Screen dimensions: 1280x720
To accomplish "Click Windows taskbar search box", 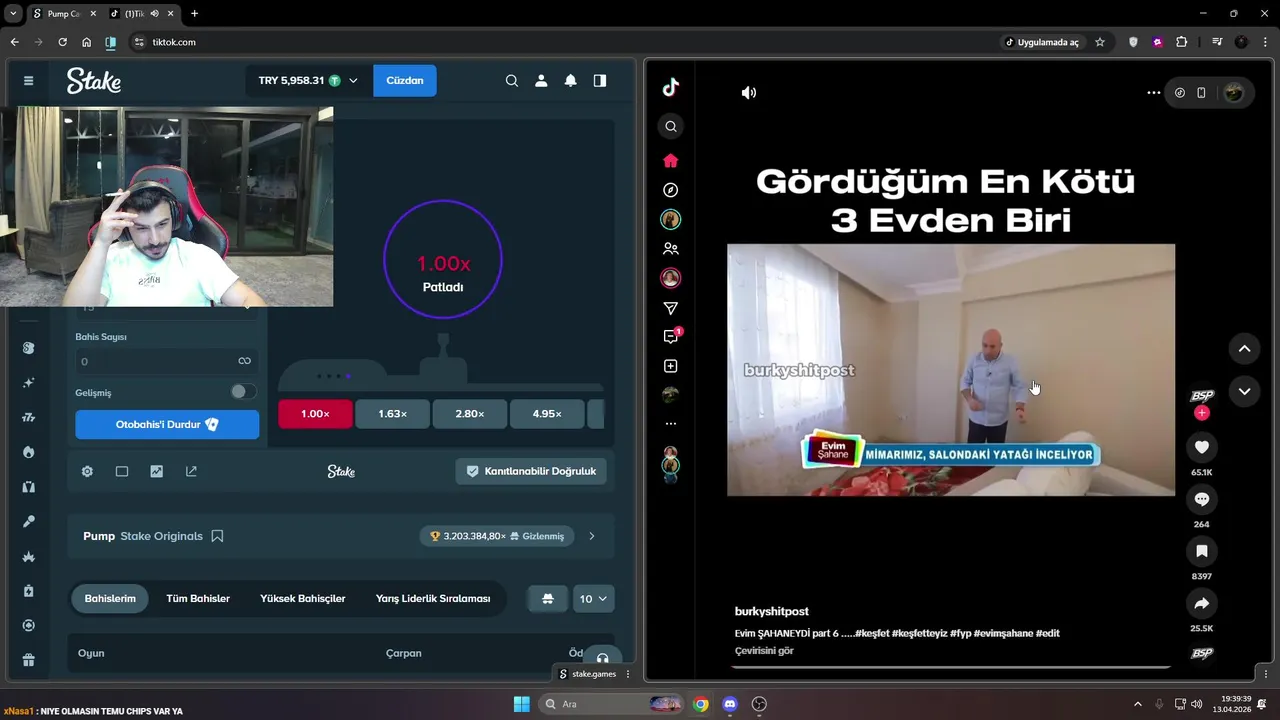I will pyautogui.click(x=610, y=704).
